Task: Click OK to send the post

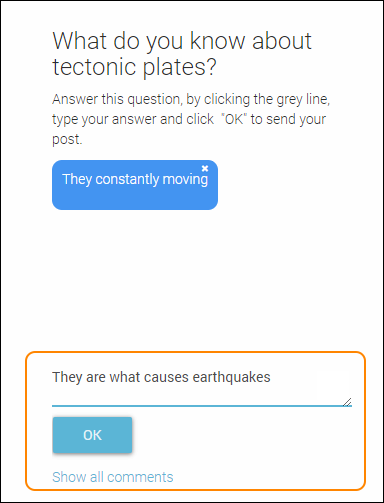Action: pyautogui.click(x=92, y=435)
